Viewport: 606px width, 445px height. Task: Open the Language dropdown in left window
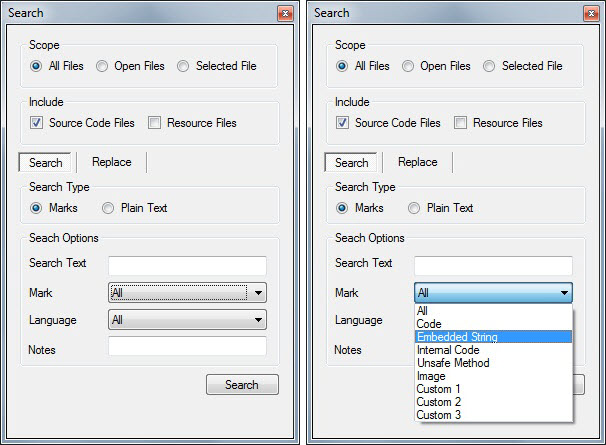259,320
